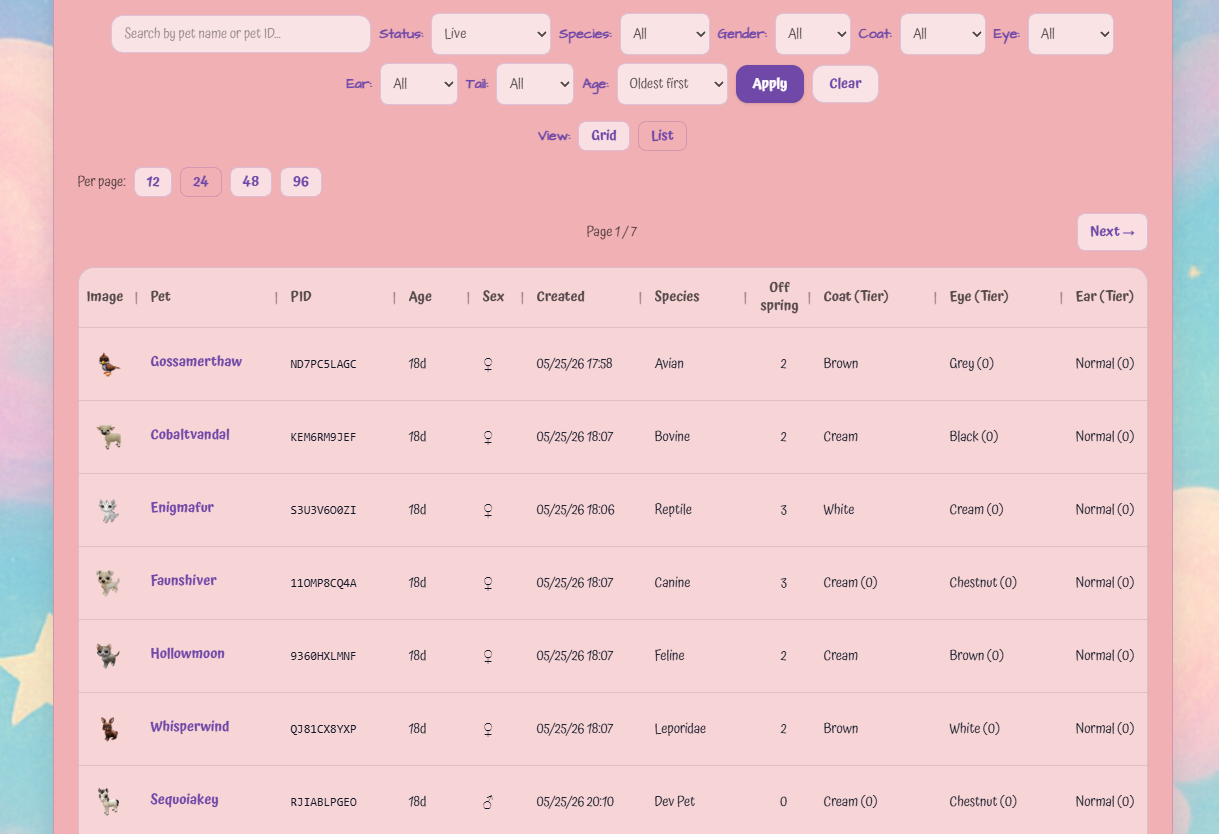The height and width of the screenshot is (834, 1219).
Task: Show 48 pets per page
Action: tap(251, 182)
